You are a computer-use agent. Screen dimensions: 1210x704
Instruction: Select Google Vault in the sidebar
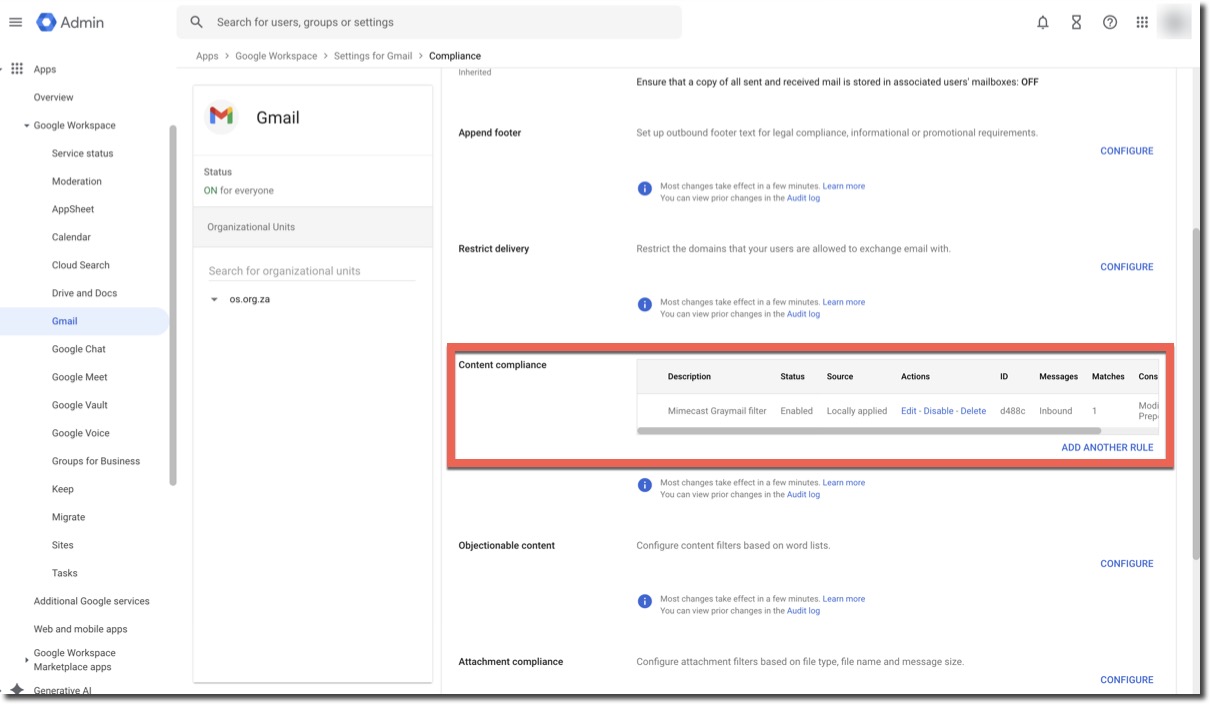79,405
